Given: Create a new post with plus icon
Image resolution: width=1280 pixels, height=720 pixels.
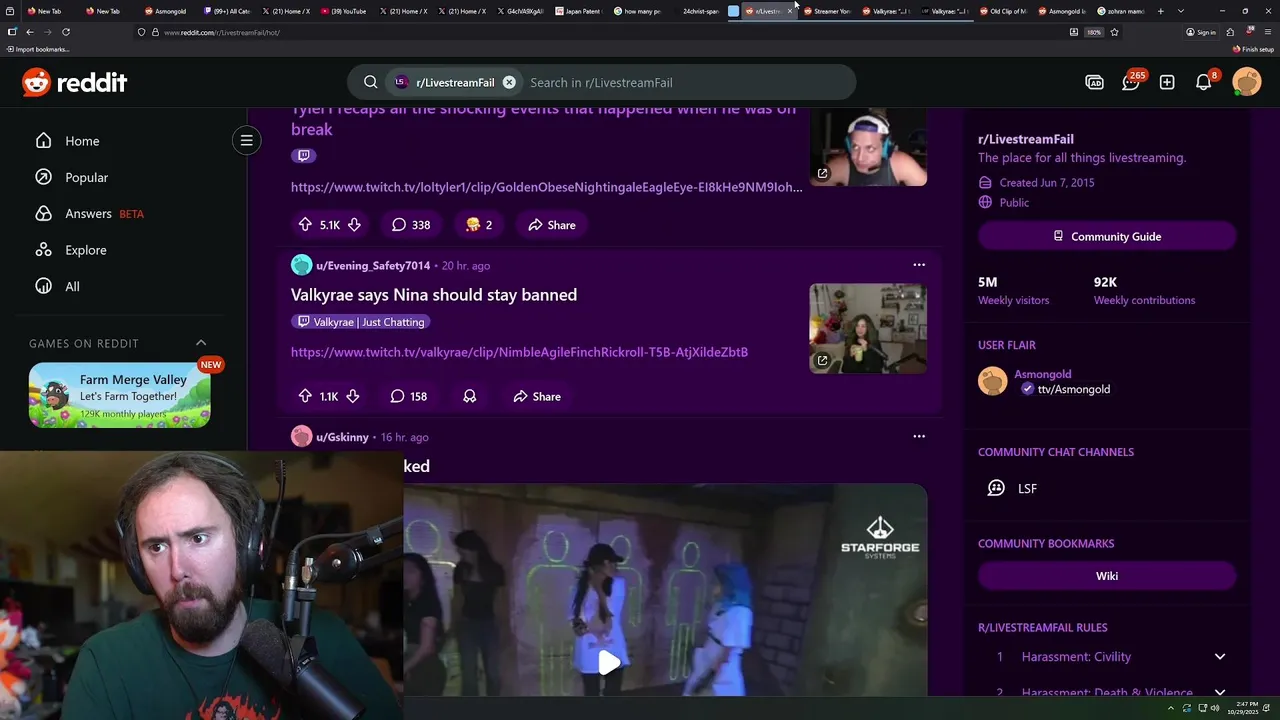Looking at the screenshot, I should tap(1167, 82).
